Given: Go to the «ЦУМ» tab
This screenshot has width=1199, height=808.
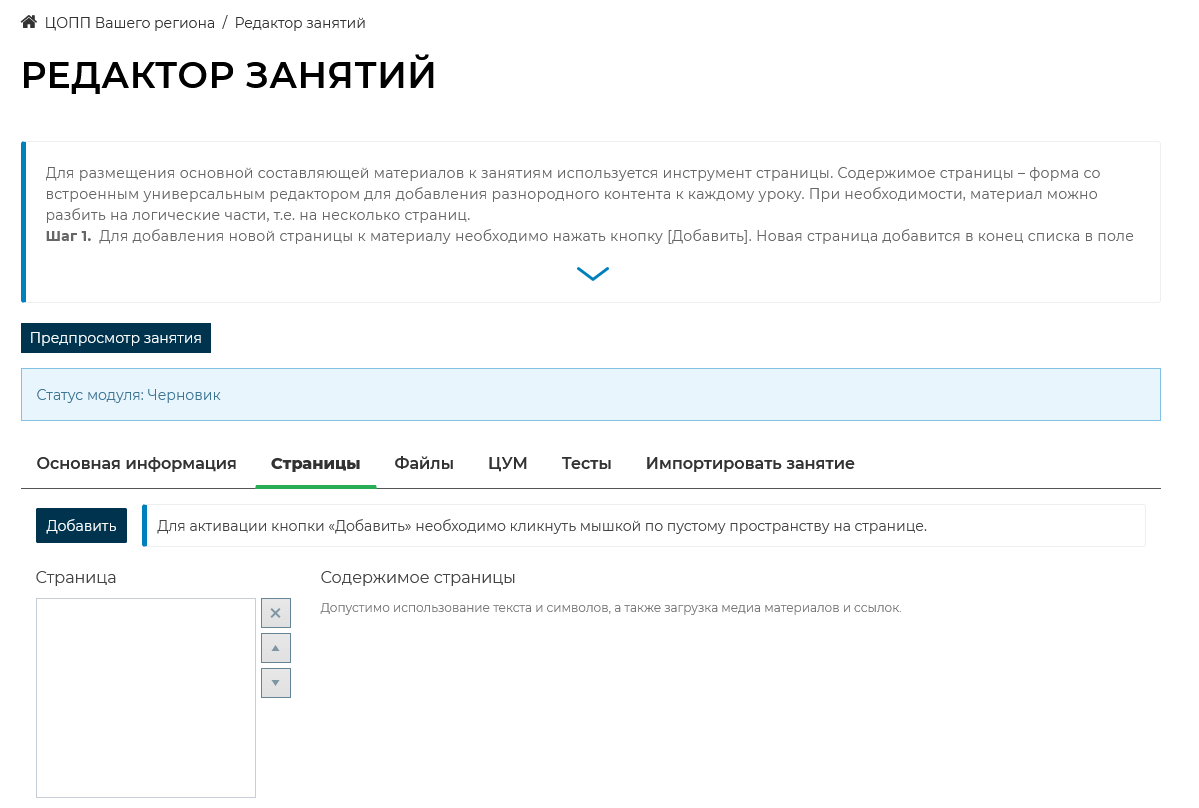Looking at the screenshot, I should [x=508, y=464].
